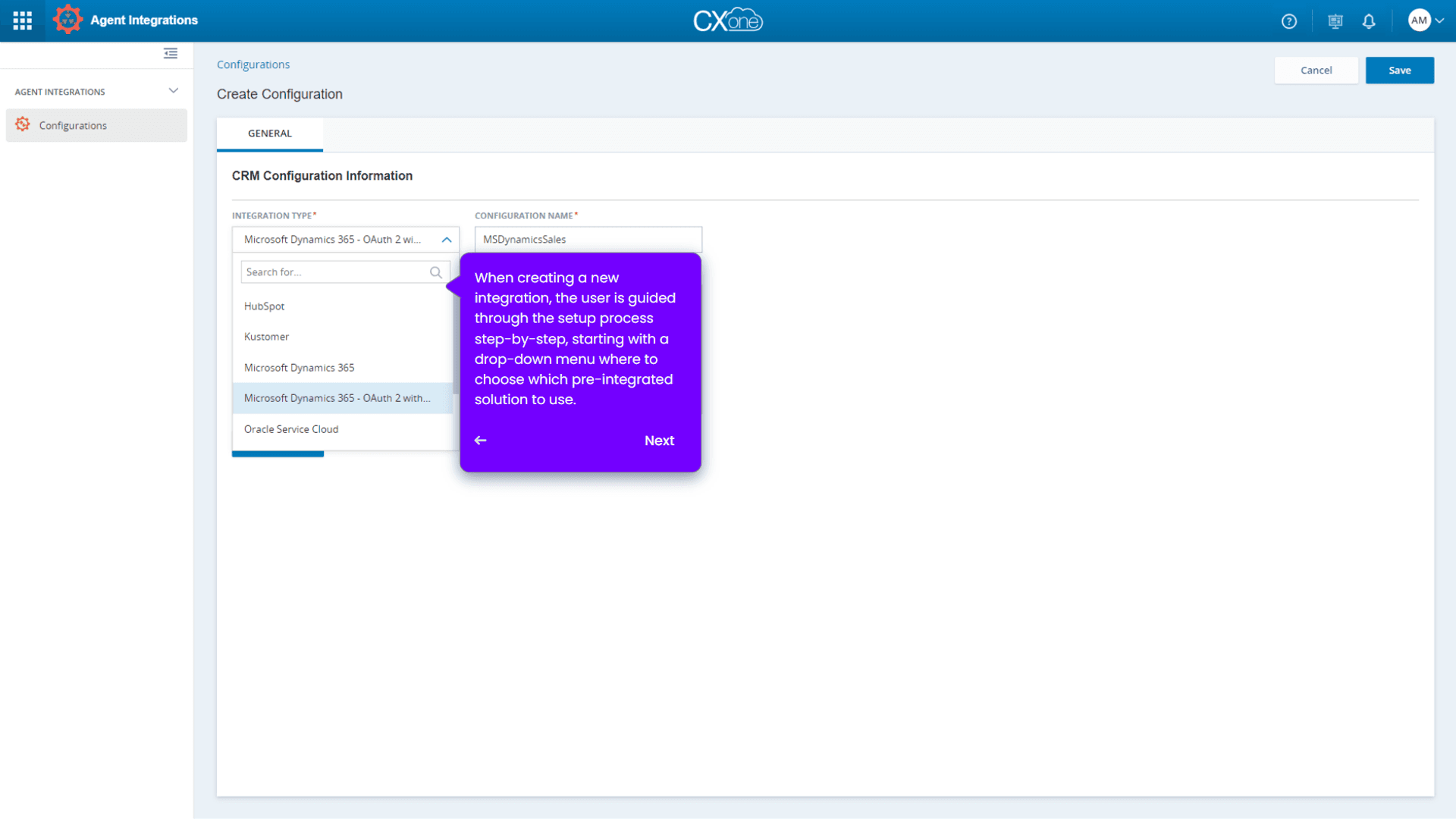Choose Oracle Service Cloud option

click(291, 429)
